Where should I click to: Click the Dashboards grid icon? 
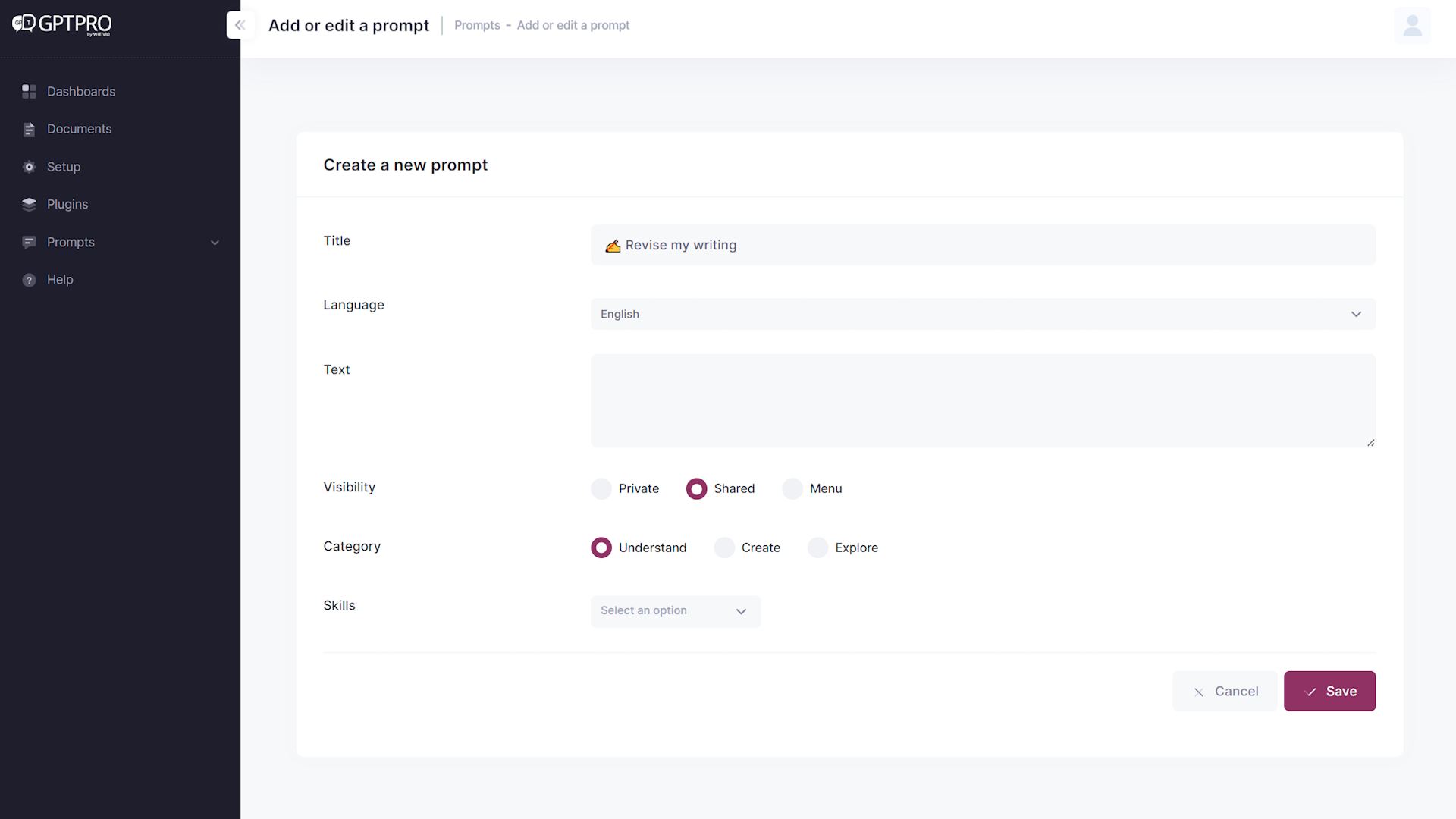pos(29,92)
